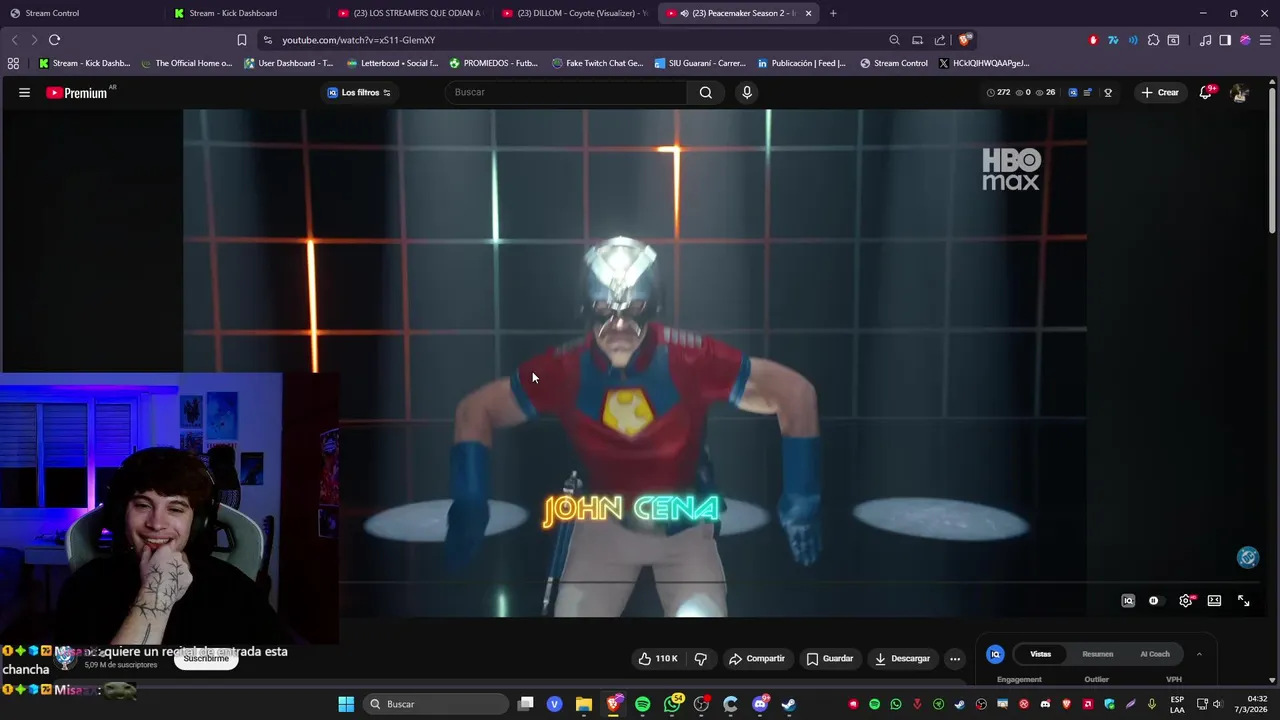Bookmark this page with the bookmark icon
This screenshot has height=720, width=1280.
click(241, 40)
